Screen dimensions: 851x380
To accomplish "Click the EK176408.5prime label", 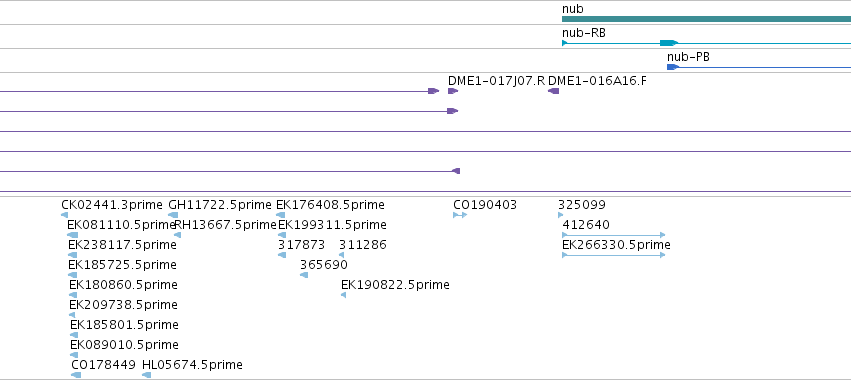I will 331,205.
